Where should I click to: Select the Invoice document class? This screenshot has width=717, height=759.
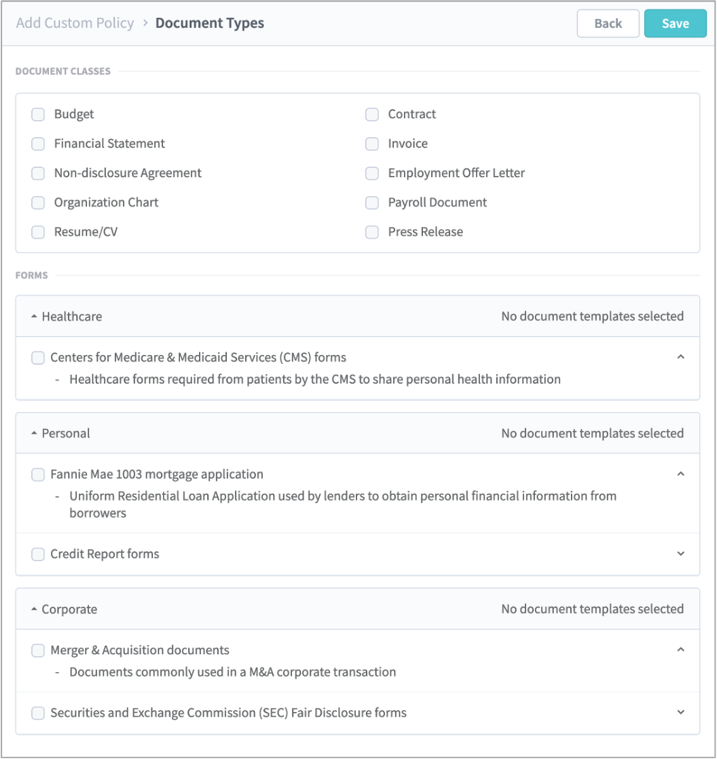click(x=372, y=144)
